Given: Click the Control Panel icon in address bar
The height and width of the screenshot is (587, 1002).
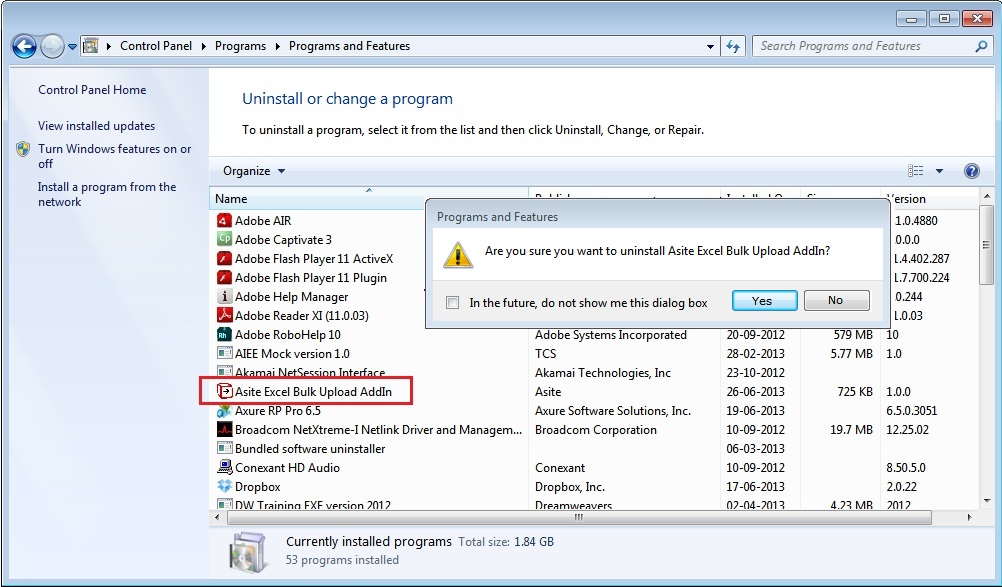Looking at the screenshot, I should (x=91, y=46).
